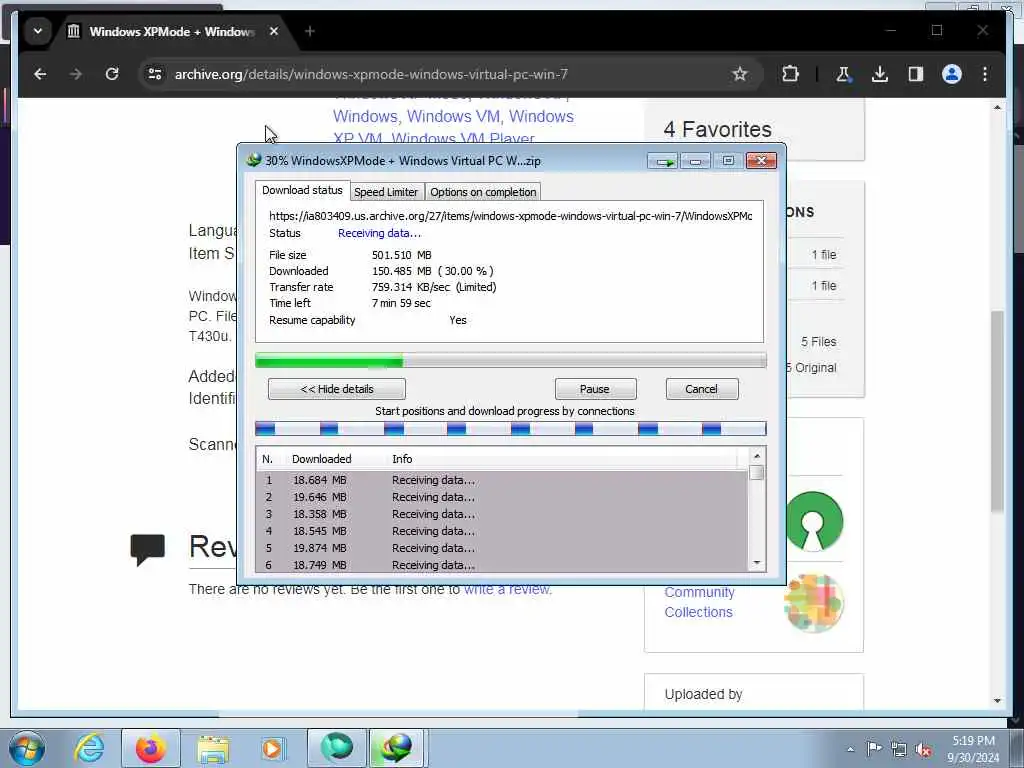Select connection row 1 with 18.684 MB
Viewport: 1024px width, 768px height.
[x=502, y=480]
